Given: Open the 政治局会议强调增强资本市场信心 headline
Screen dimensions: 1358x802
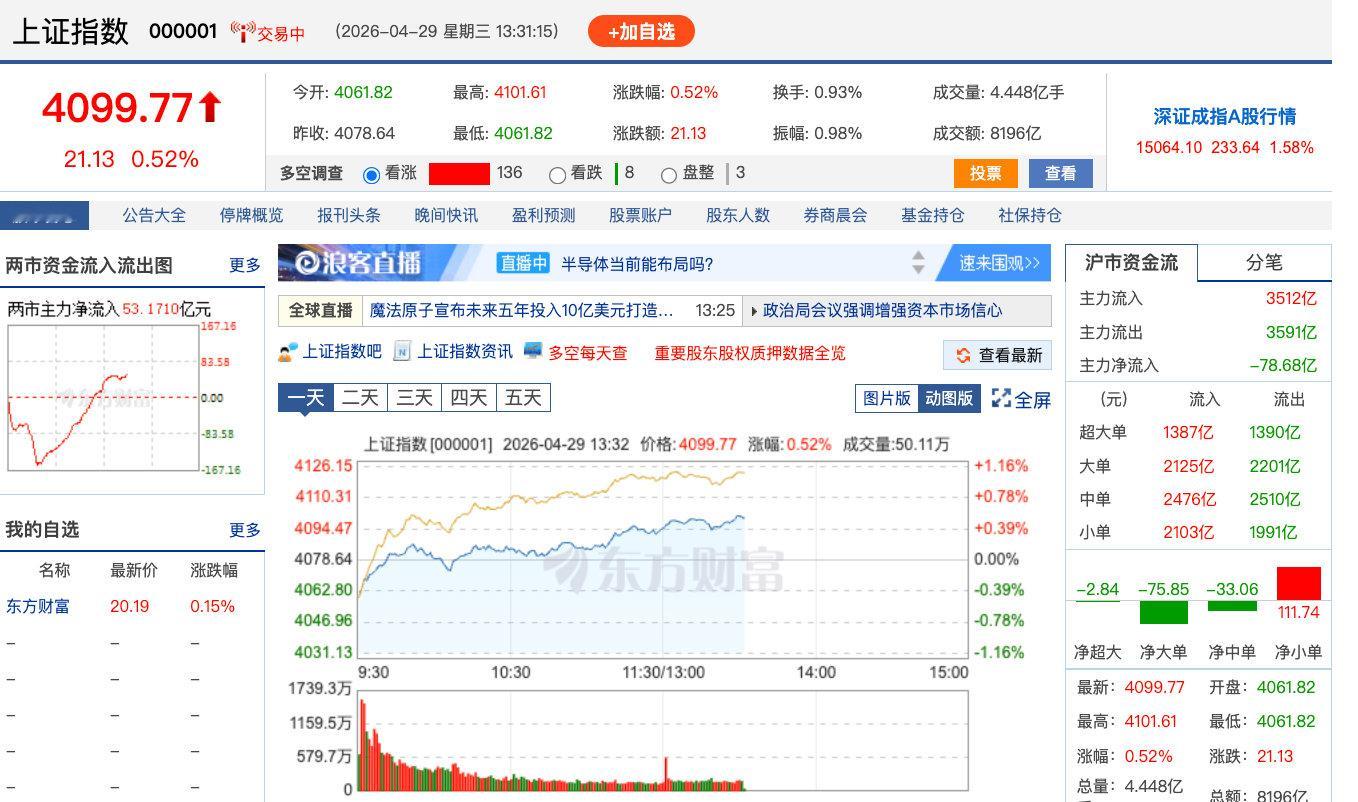Looking at the screenshot, I should (x=882, y=311).
